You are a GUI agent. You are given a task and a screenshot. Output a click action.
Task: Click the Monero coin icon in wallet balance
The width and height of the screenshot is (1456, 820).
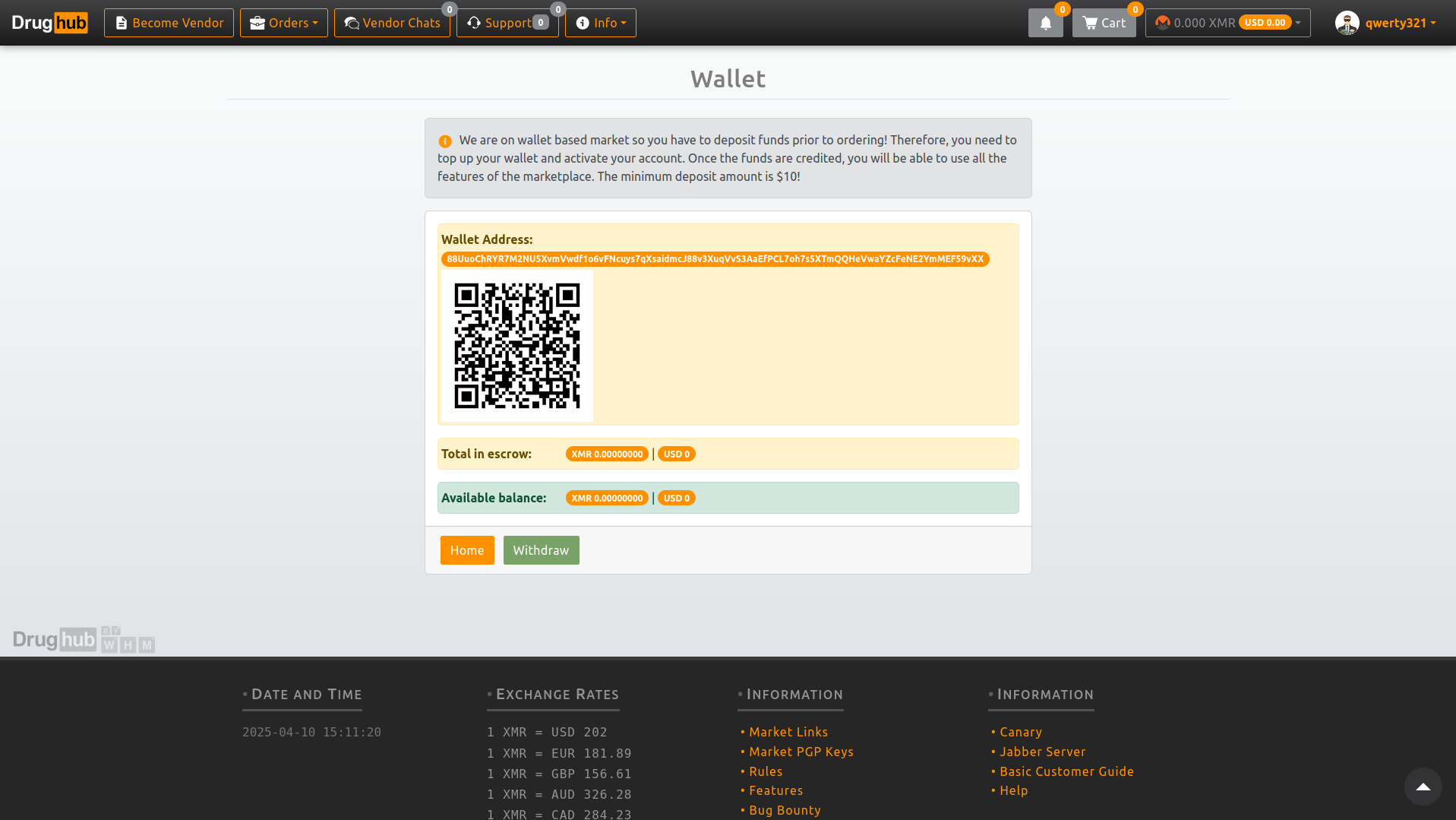coord(1162,22)
